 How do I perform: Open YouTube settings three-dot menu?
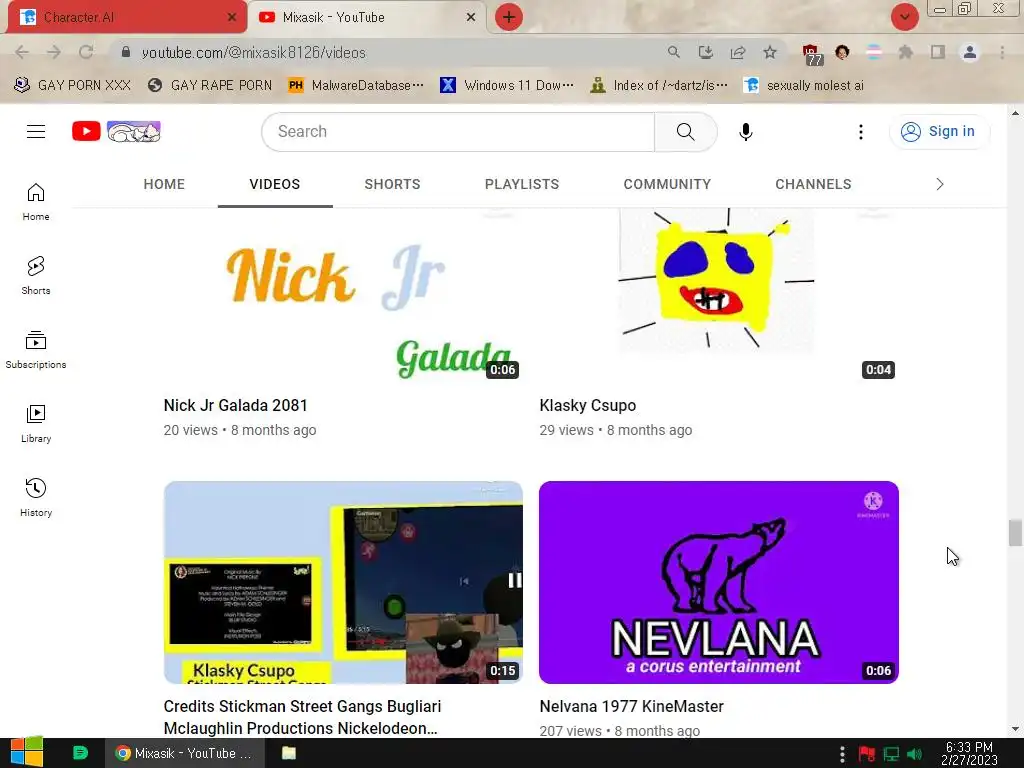(x=861, y=131)
